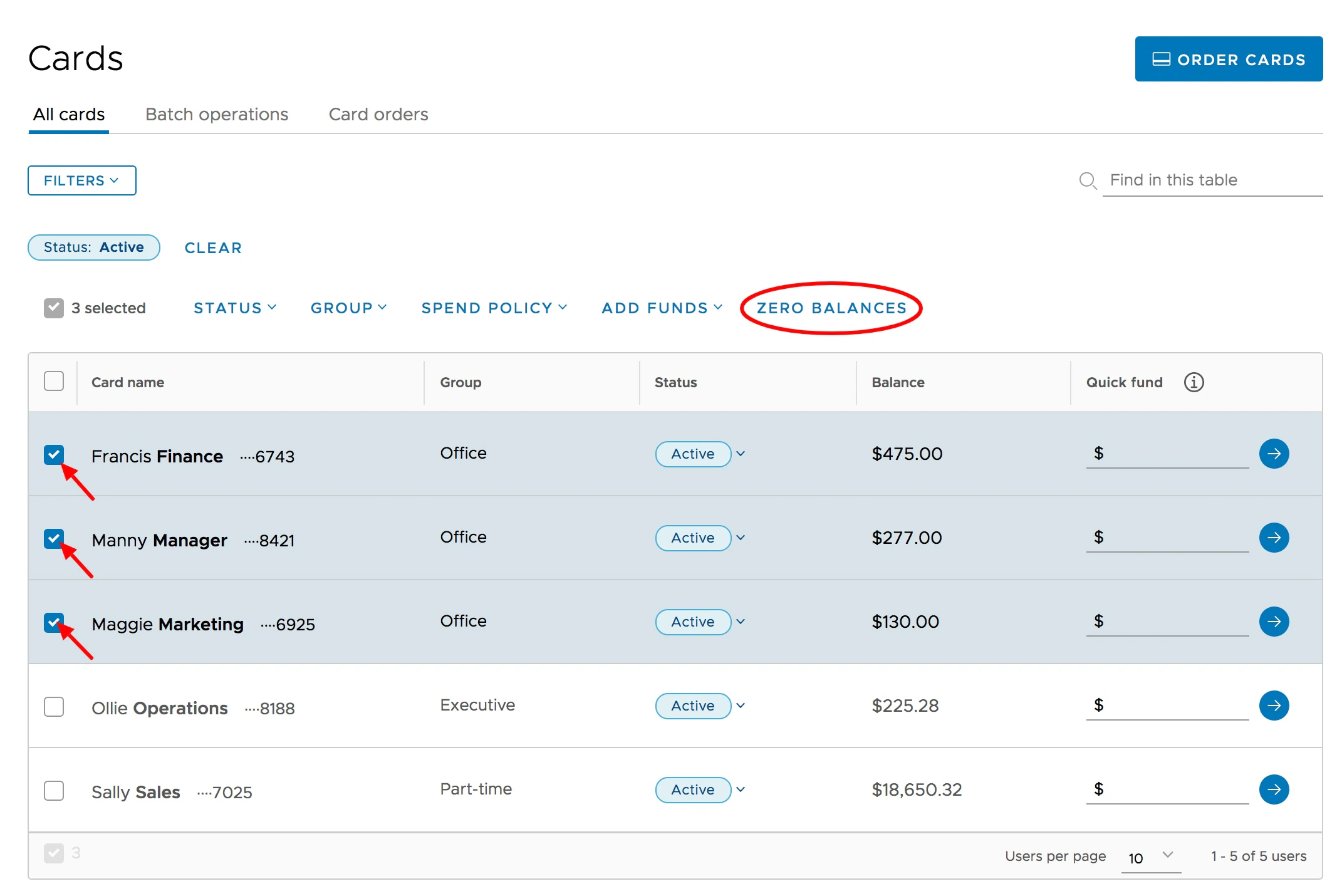Submit quick fund for Ollie Operations
This screenshot has height=896, width=1342.
click(x=1273, y=706)
